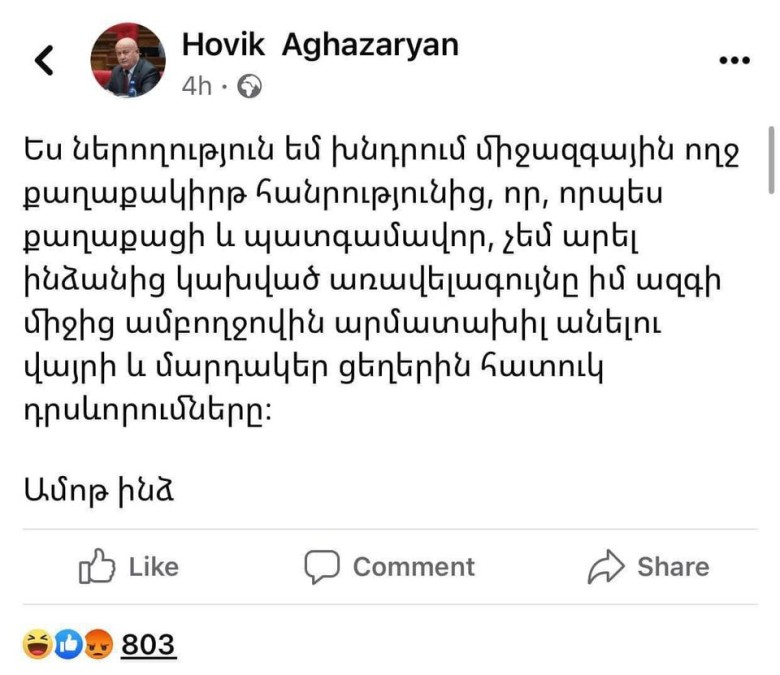Click the Armenian post text paragraph
The image size is (780, 675).
click(x=382, y=281)
